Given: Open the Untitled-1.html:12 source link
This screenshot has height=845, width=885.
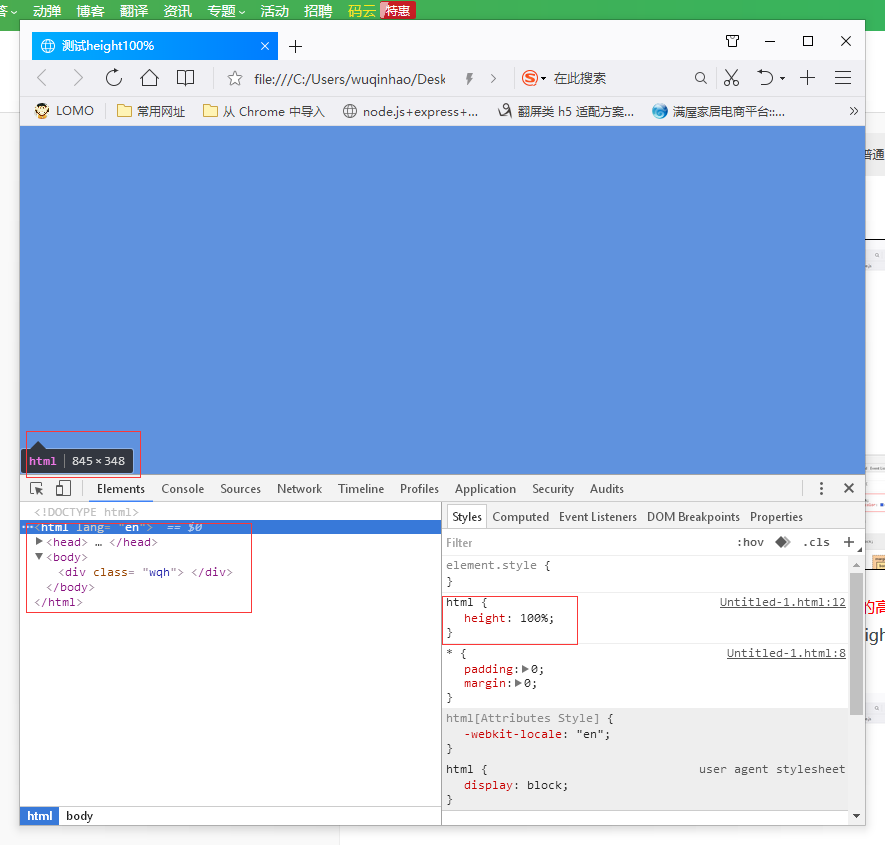Looking at the screenshot, I should (782, 602).
